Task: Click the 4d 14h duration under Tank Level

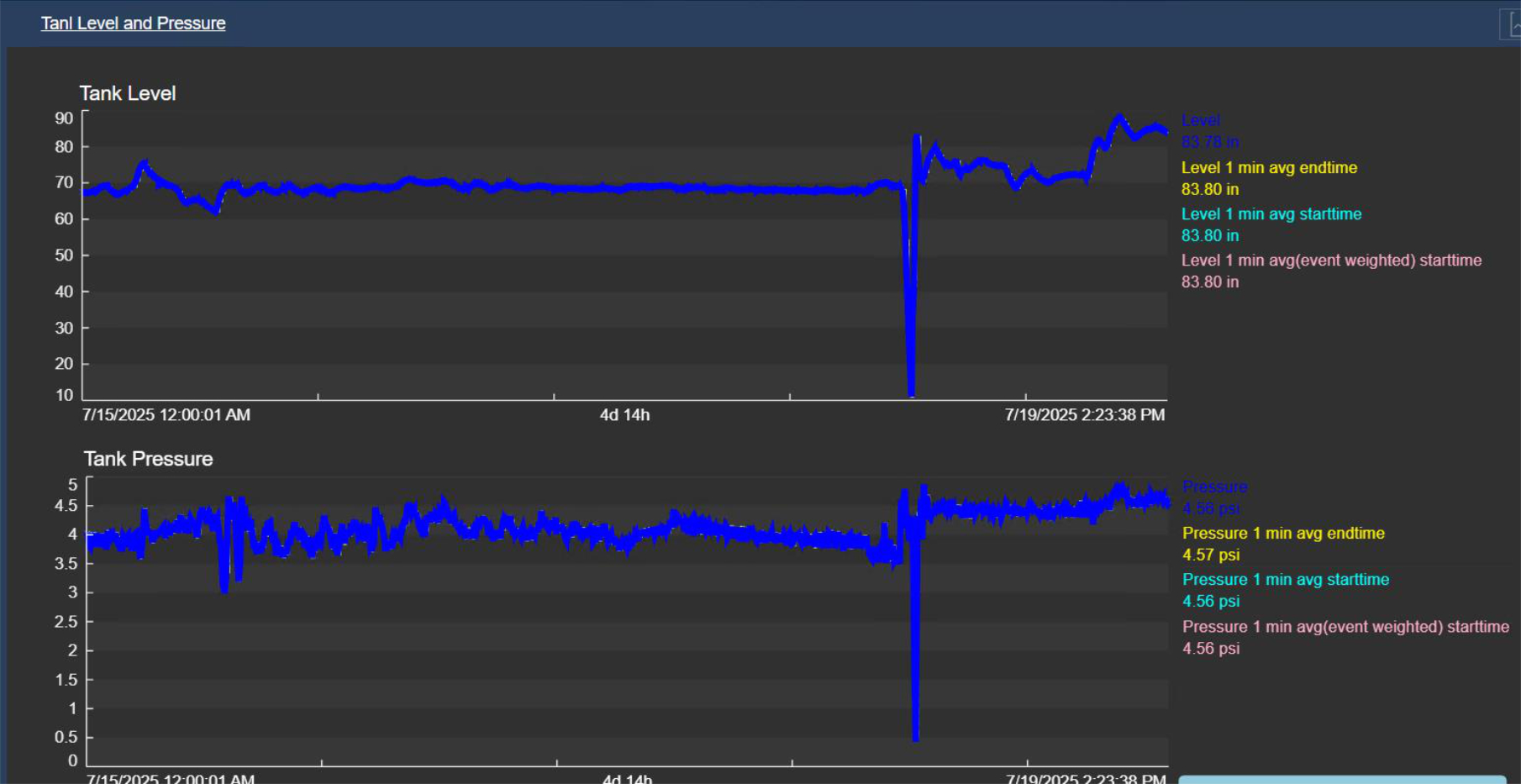Action: click(624, 414)
